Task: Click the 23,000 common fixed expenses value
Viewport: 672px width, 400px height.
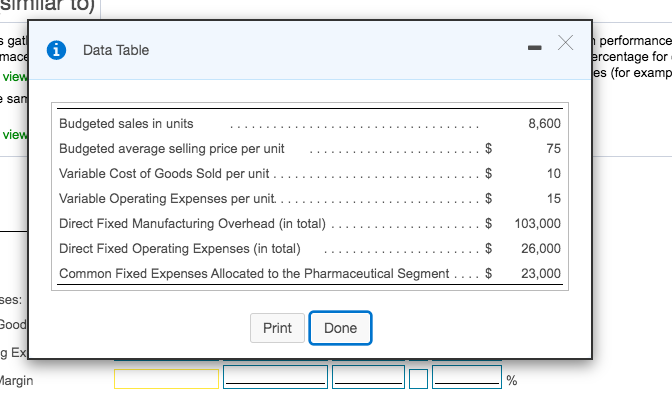Action: [x=541, y=274]
